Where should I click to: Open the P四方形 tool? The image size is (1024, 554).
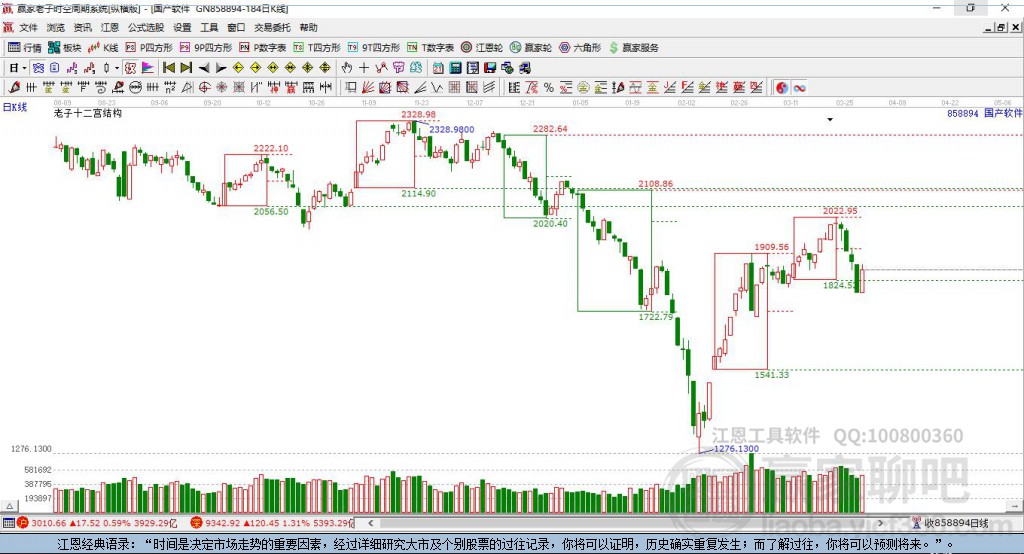coord(149,48)
